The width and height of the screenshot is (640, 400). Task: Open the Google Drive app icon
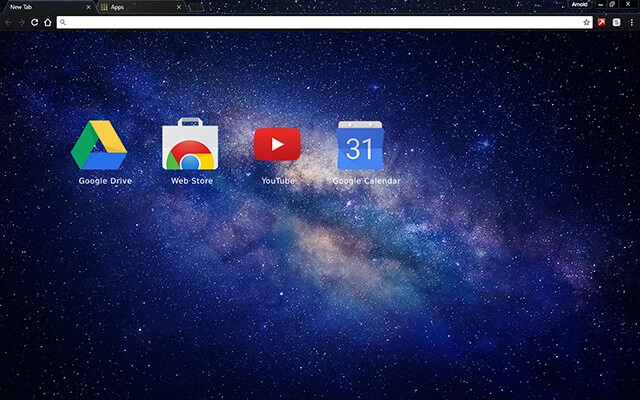(99, 144)
